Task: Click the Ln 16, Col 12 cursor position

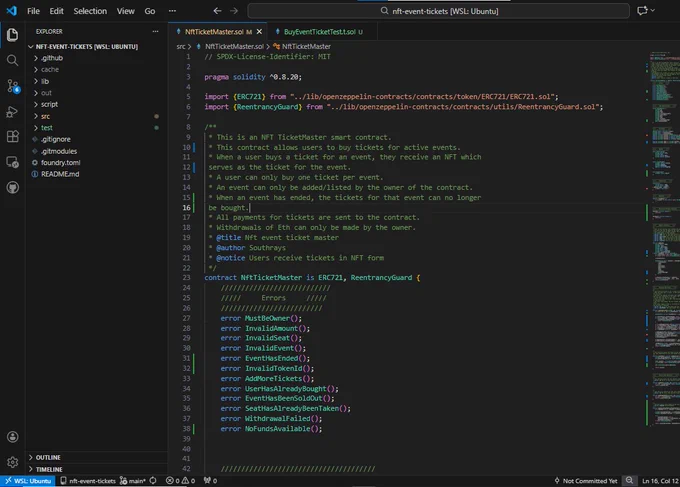Action: tap(660, 480)
